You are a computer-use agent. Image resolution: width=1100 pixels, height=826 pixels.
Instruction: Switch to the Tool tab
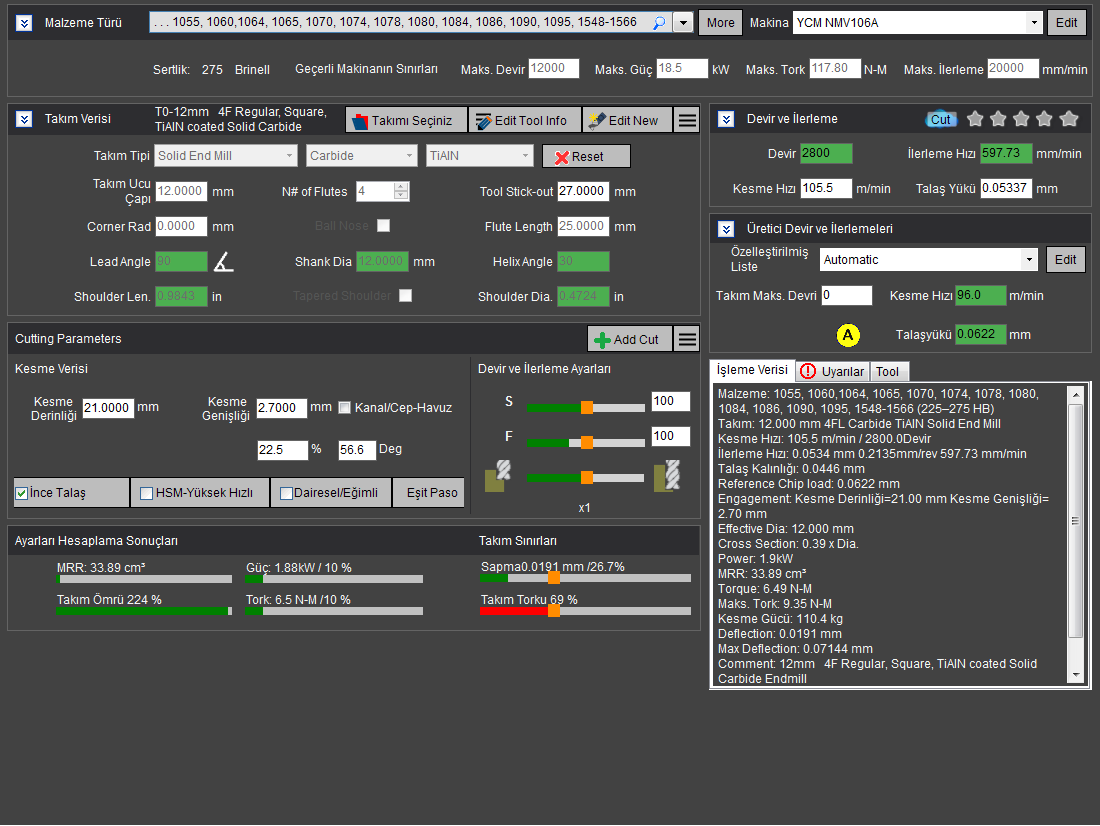point(887,371)
